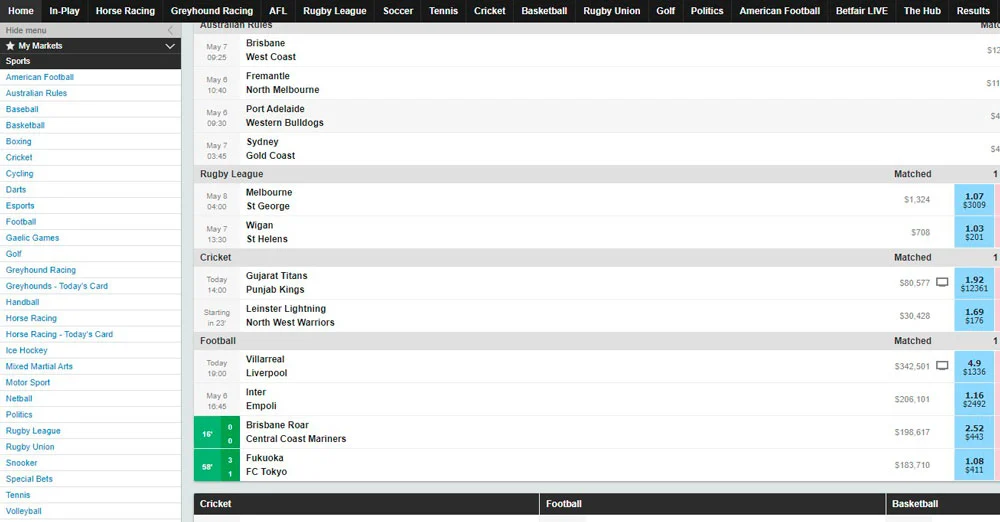The width and height of the screenshot is (1000, 522).
Task: Open Rugby League in top navigation
Action: 335,11
